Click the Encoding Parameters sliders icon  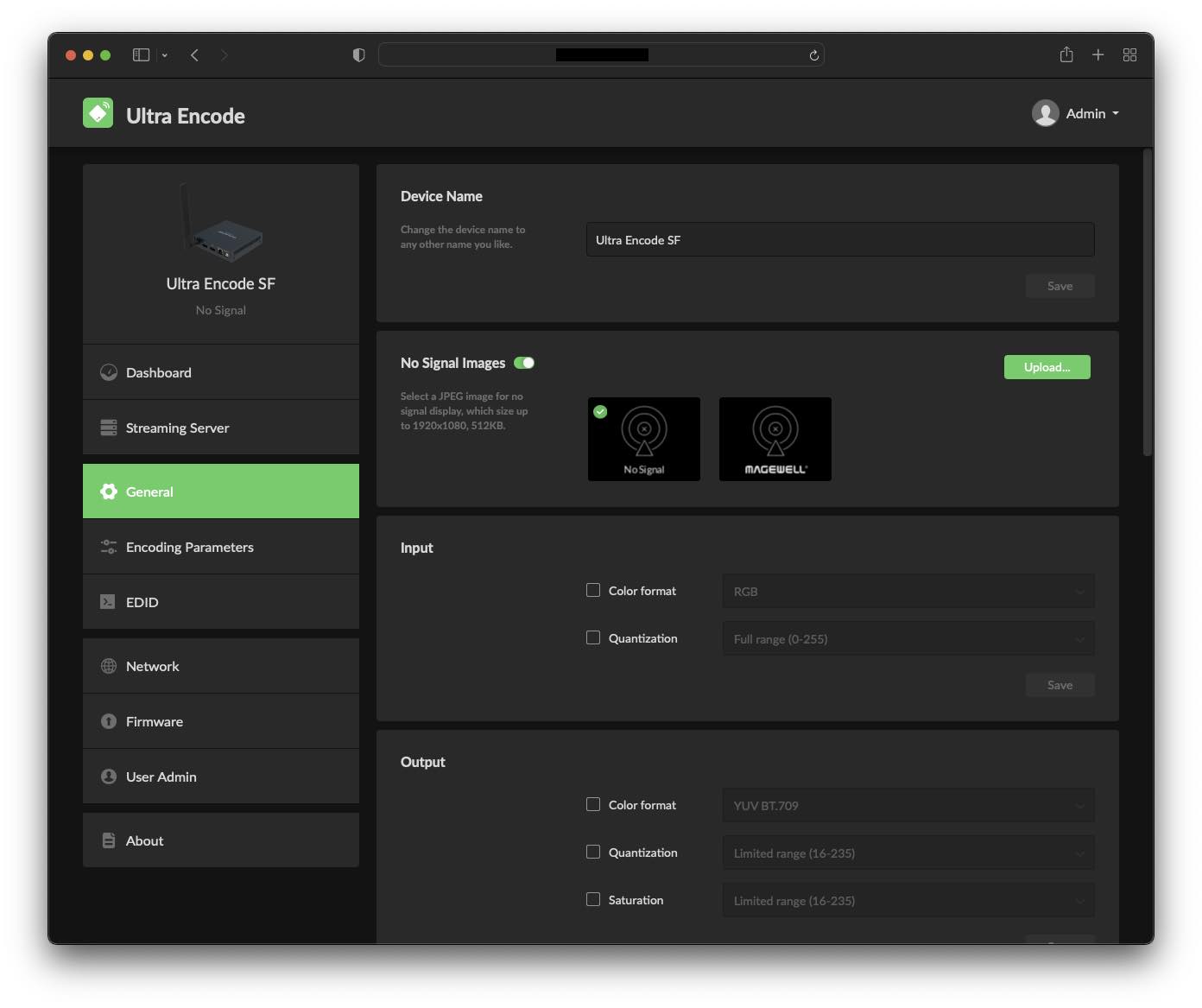109,547
